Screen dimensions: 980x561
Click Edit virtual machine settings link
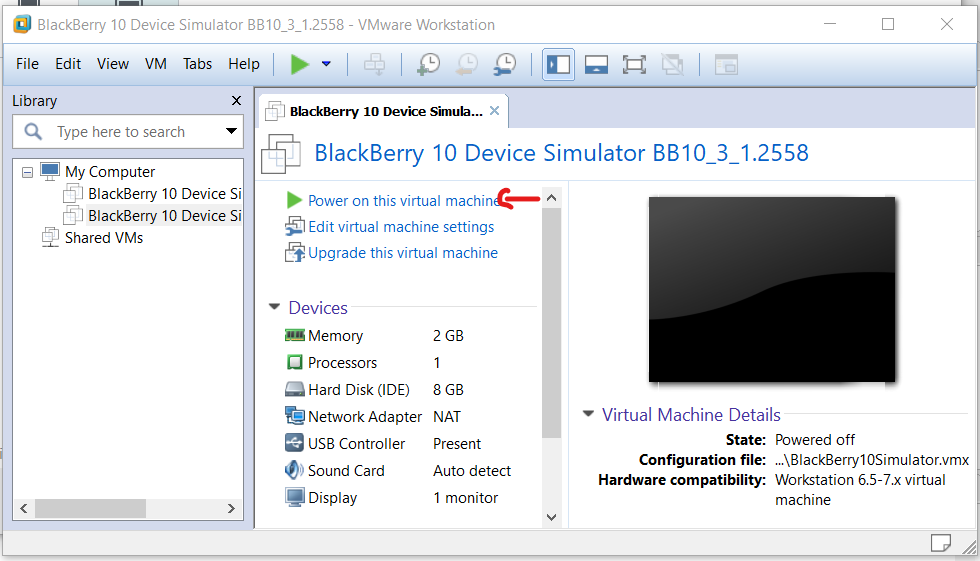pyautogui.click(x=401, y=227)
